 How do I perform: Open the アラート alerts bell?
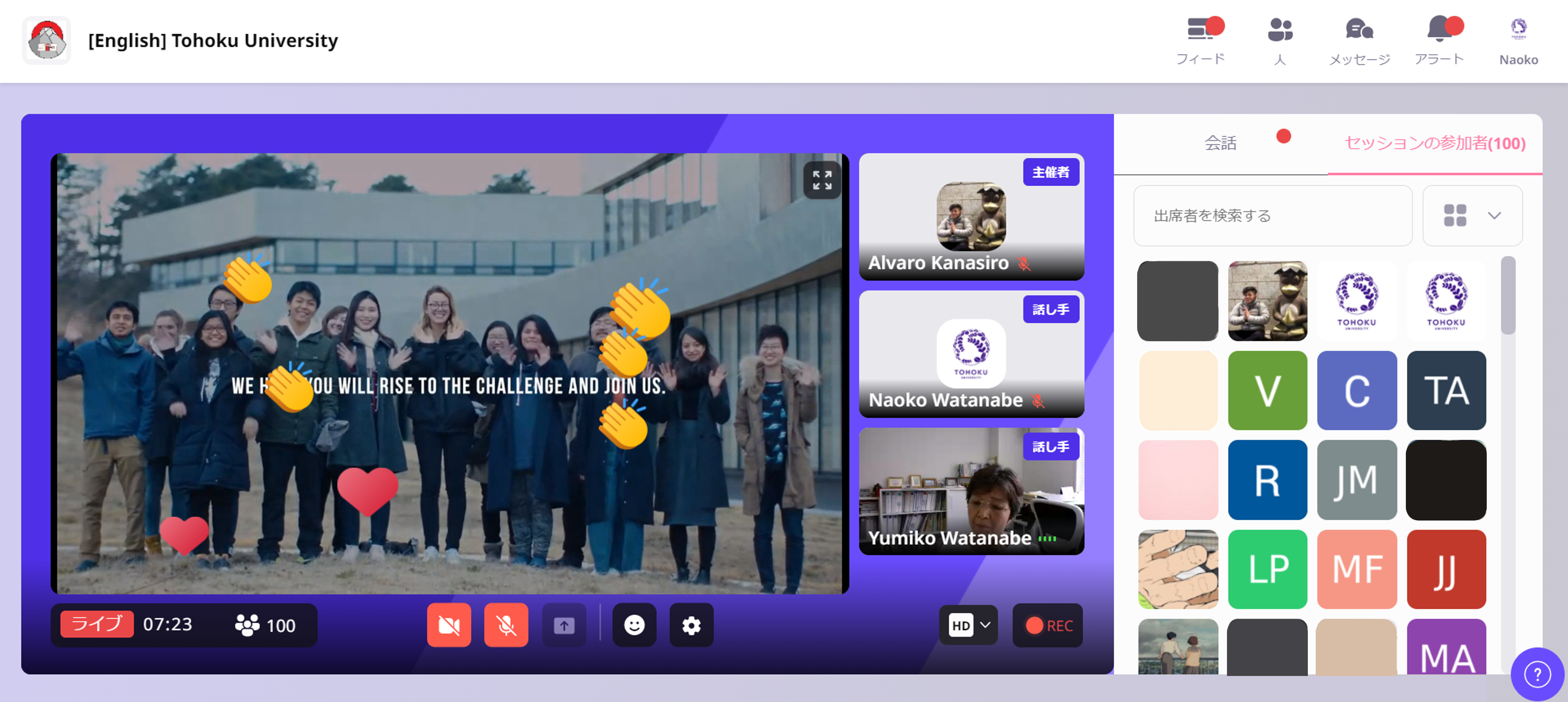1440,41
